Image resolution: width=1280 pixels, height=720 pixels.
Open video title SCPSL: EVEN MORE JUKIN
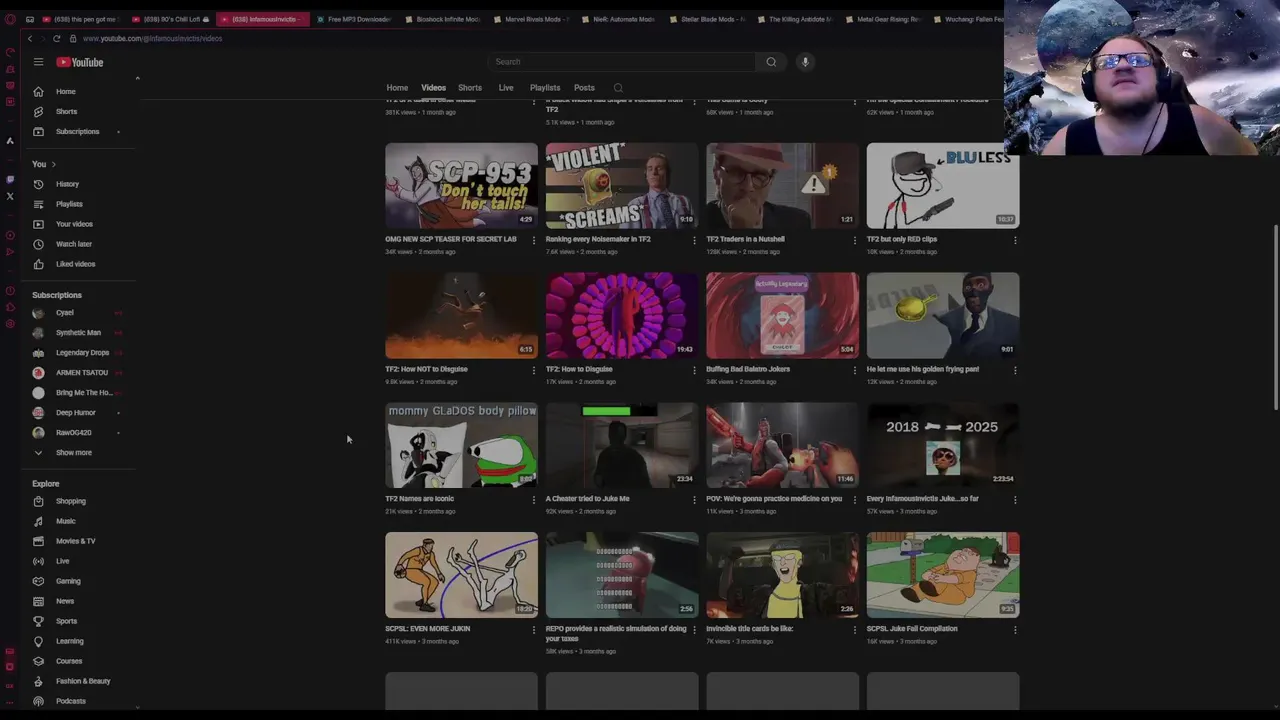tap(427, 629)
